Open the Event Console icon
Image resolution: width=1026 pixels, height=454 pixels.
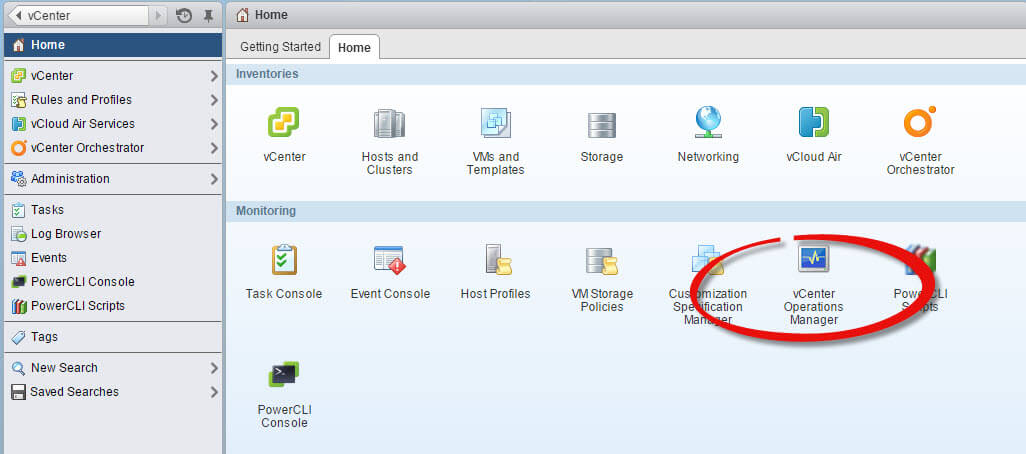pyautogui.click(x=389, y=260)
